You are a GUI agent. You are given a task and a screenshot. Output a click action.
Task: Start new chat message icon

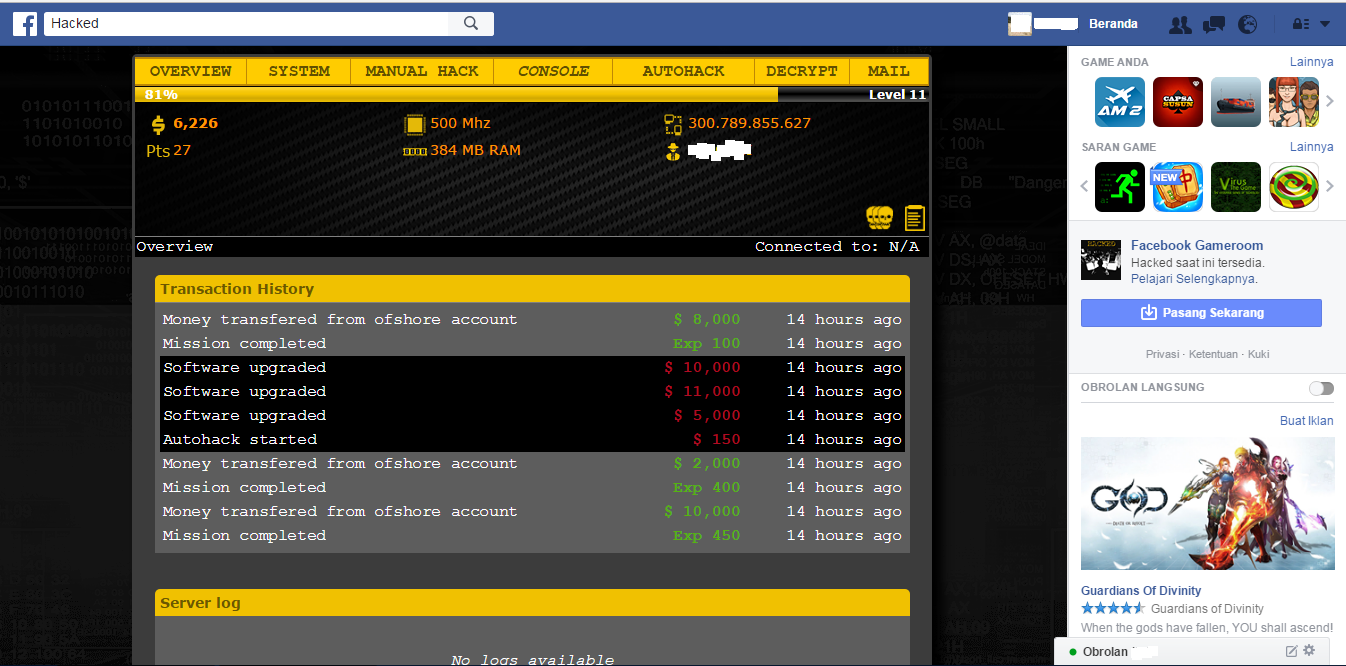(1290, 651)
